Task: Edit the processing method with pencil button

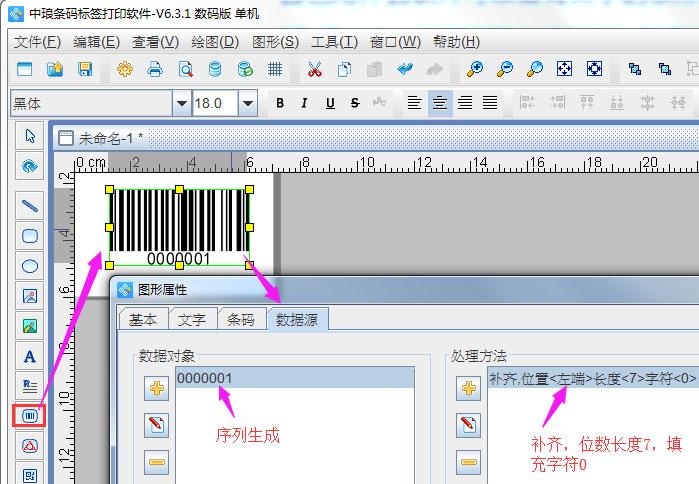Action: click(x=469, y=425)
